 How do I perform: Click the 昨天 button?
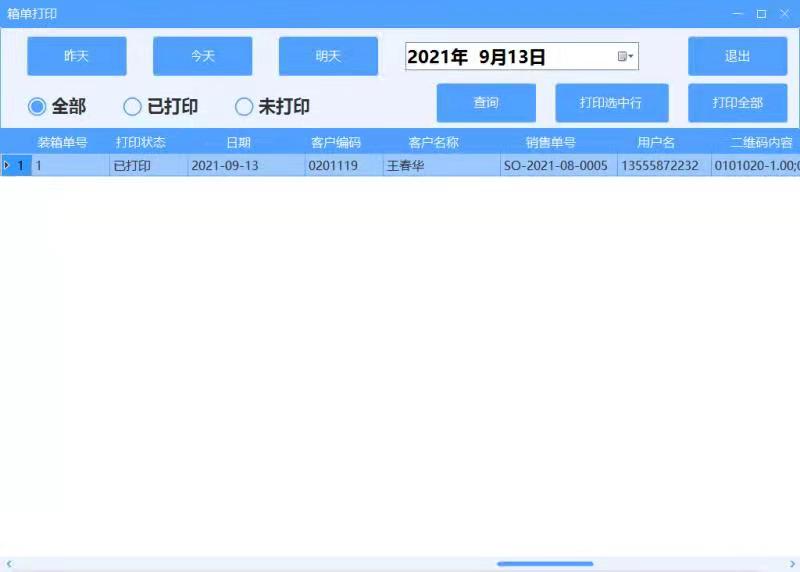[x=77, y=56]
